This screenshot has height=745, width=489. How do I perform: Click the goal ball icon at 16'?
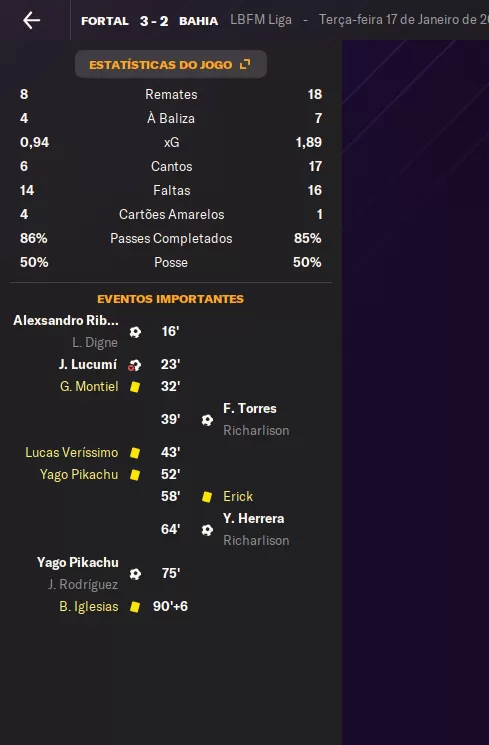click(135, 332)
